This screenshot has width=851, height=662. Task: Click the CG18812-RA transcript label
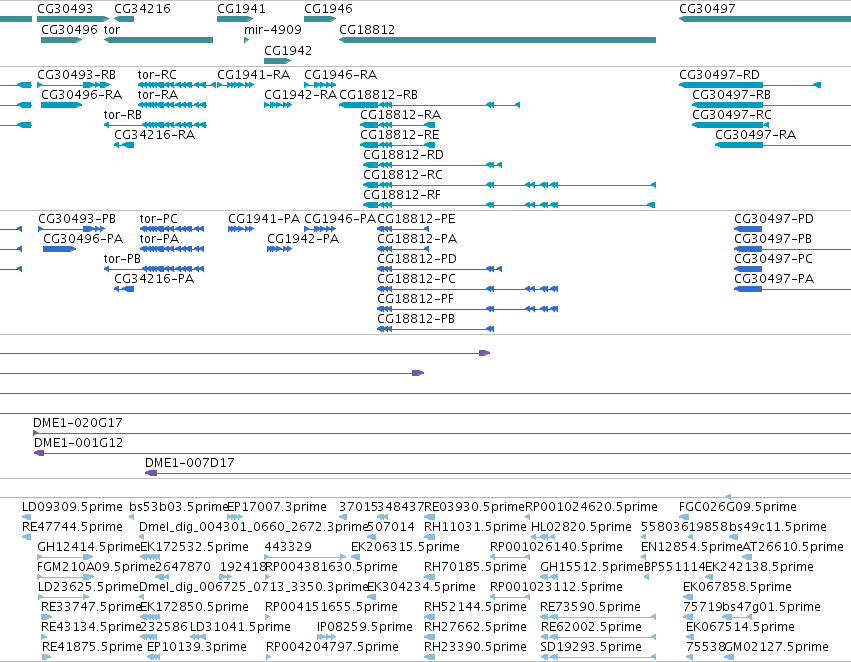[401, 114]
